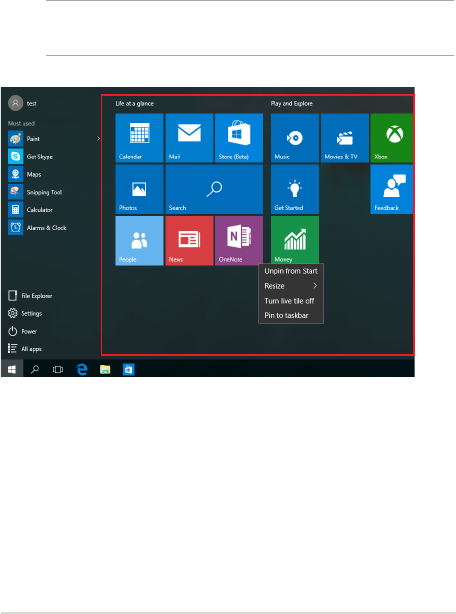
Task: Open the Mail tile
Action: [x=189, y=138]
